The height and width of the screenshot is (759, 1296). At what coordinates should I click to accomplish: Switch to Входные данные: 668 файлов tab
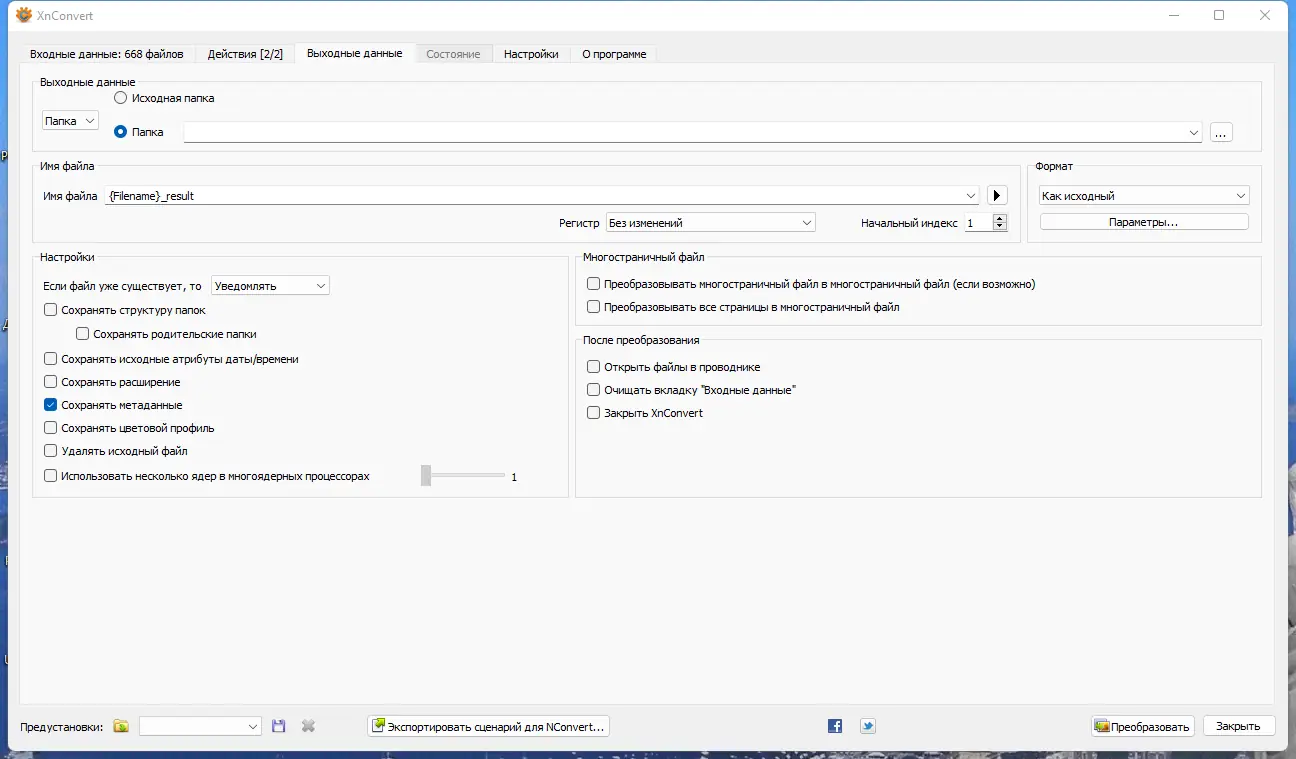pos(107,54)
